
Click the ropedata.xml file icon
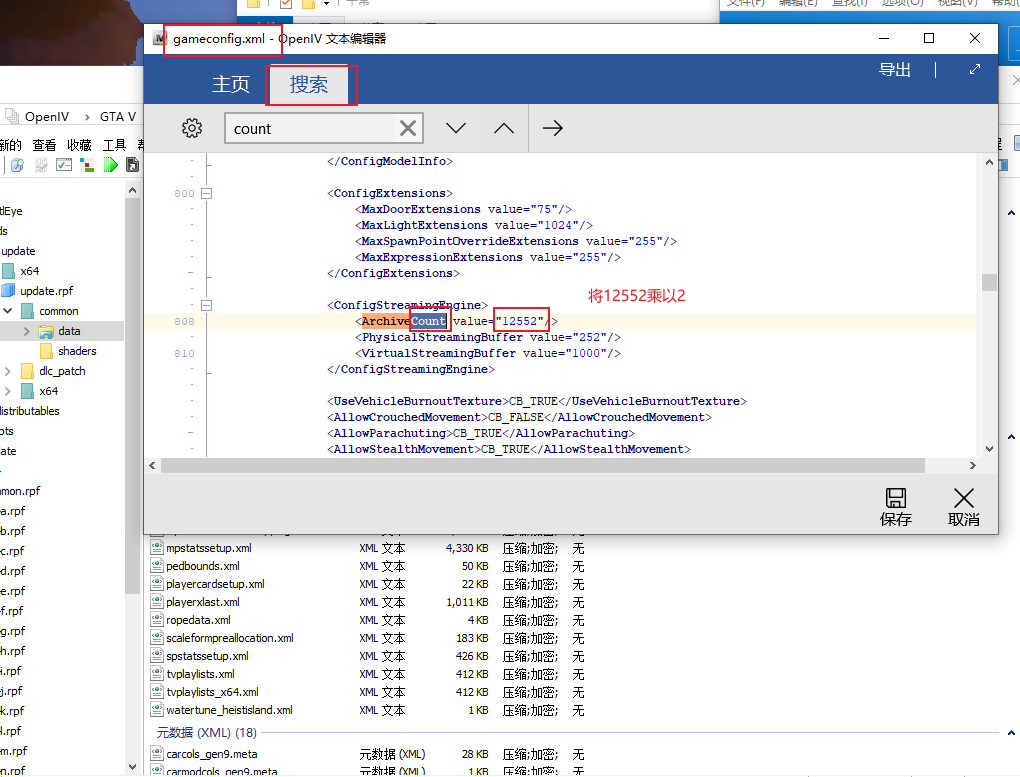[x=157, y=620]
